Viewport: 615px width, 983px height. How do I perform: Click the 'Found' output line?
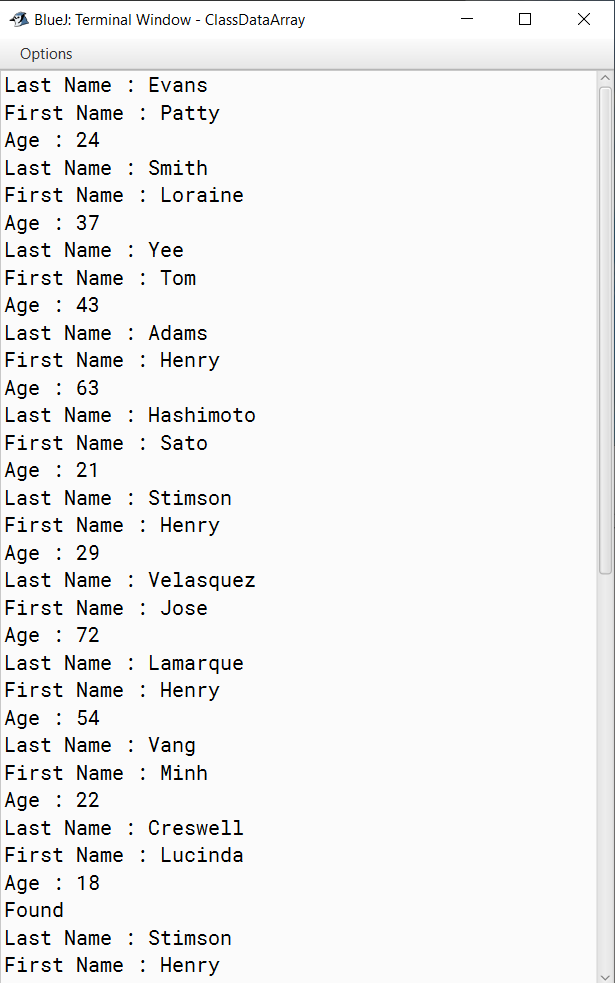pos(34,910)
